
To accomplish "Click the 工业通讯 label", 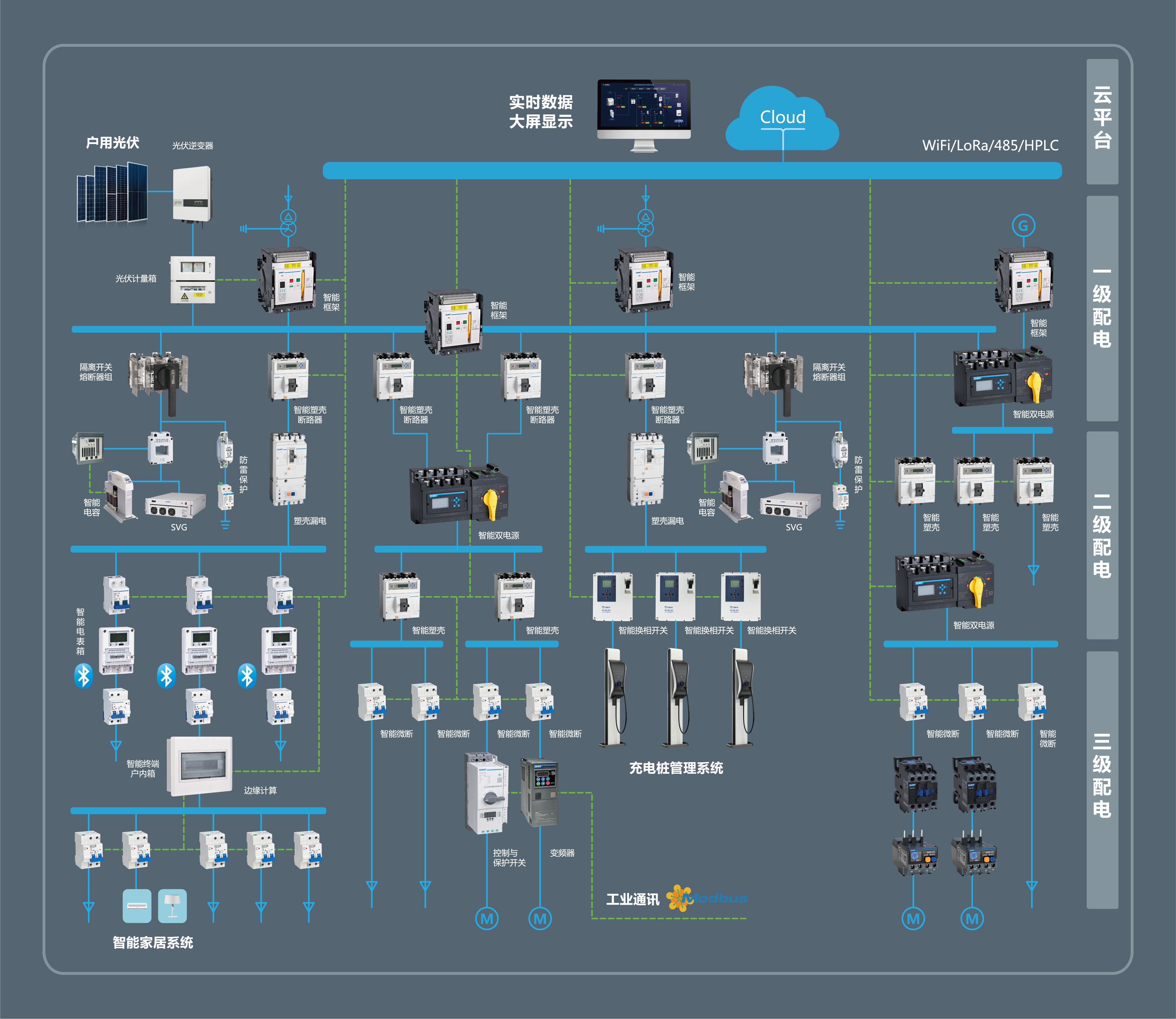I will 632,900.
